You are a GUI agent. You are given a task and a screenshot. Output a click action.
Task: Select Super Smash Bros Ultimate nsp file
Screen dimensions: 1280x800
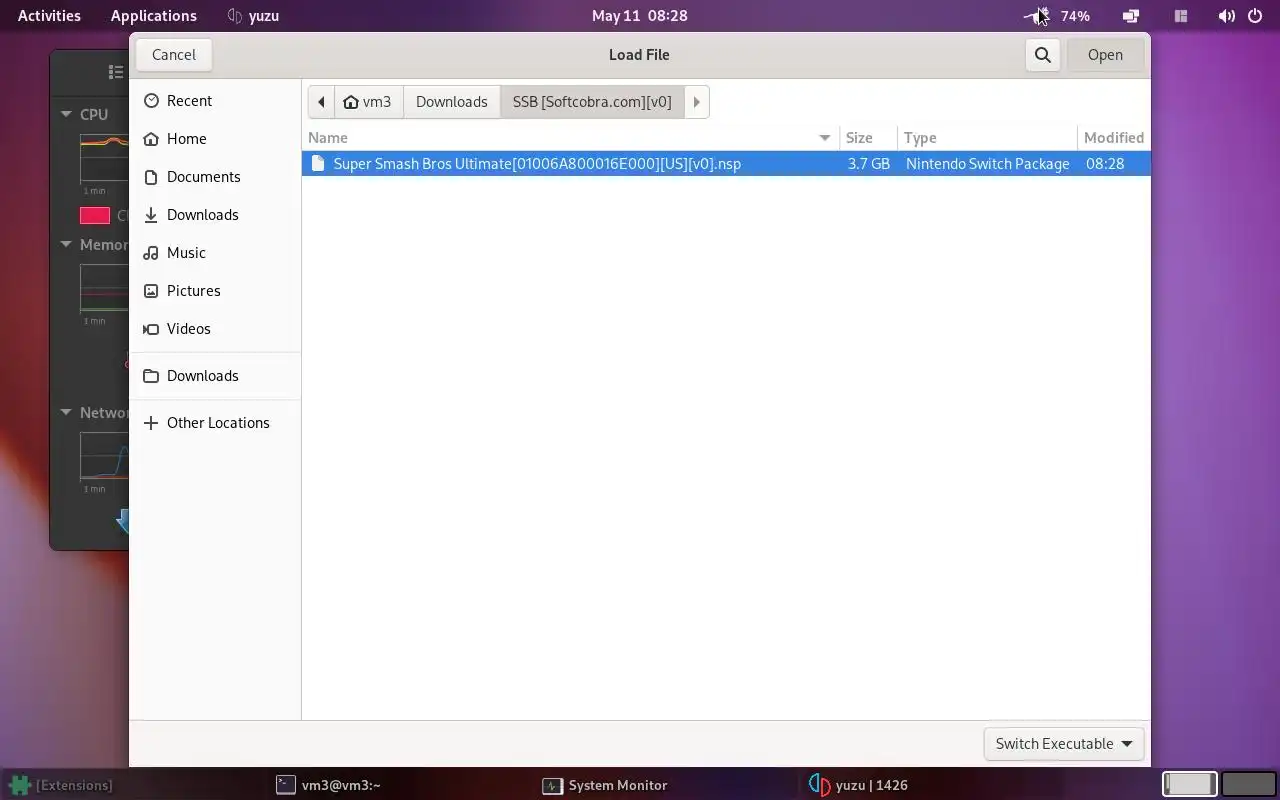[726, 164]
